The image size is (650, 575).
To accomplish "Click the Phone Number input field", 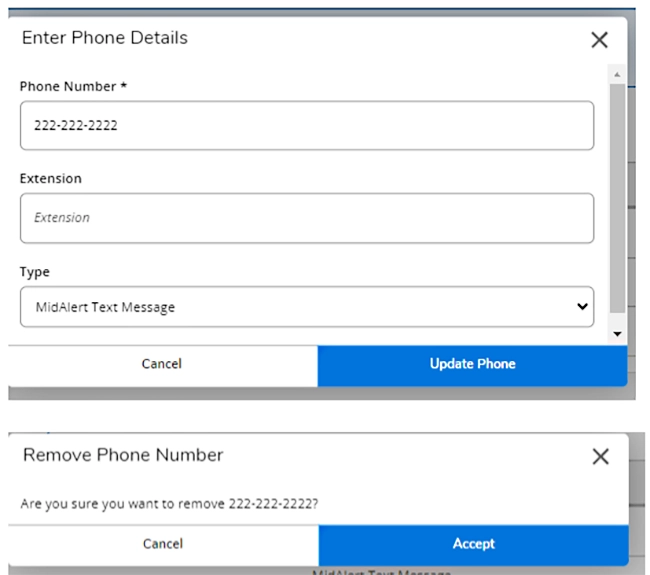I will (307, 125).
